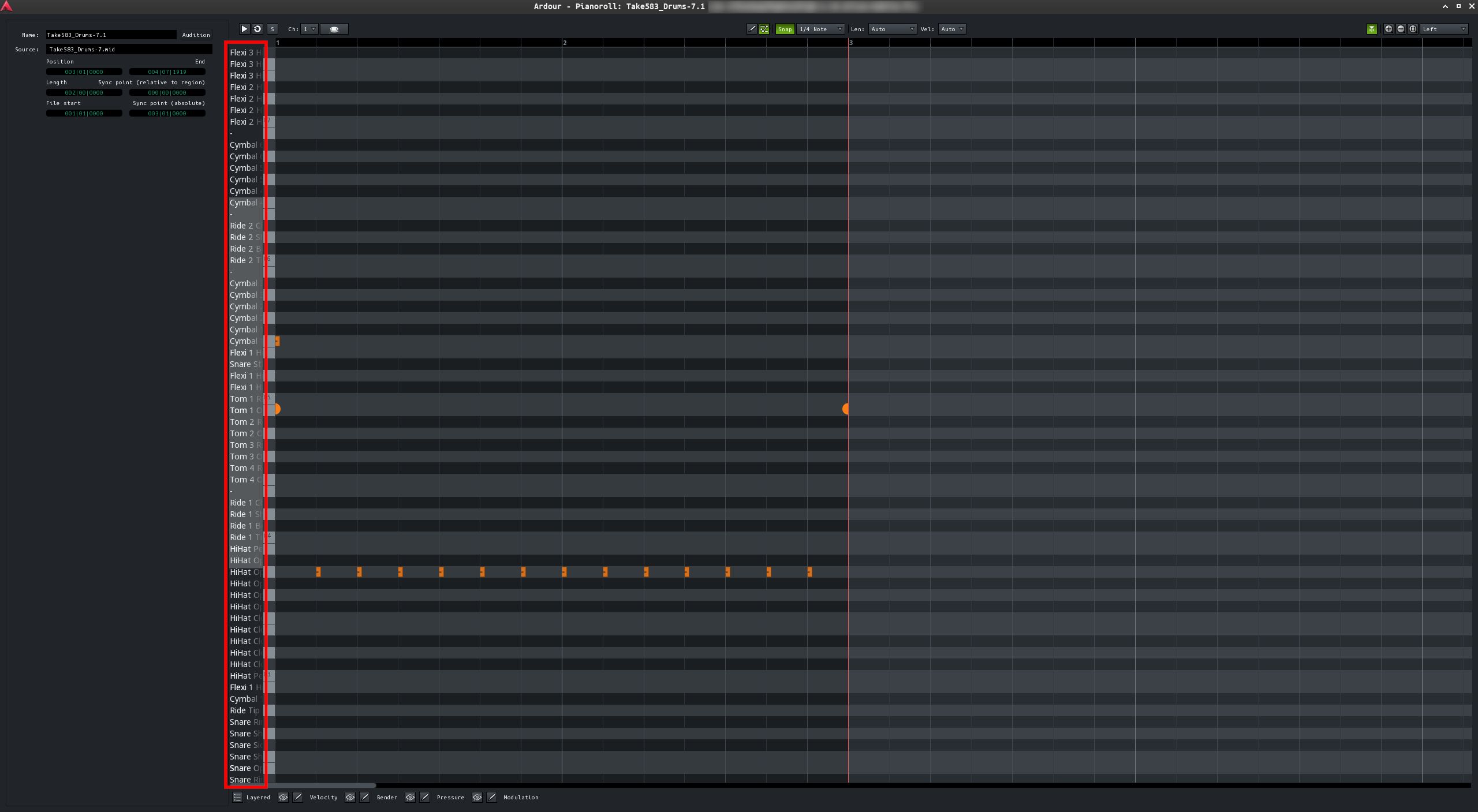Click the Audition button
This screenshot has height=812, width=1478.
pyautogui.click(x=196, y=35)
